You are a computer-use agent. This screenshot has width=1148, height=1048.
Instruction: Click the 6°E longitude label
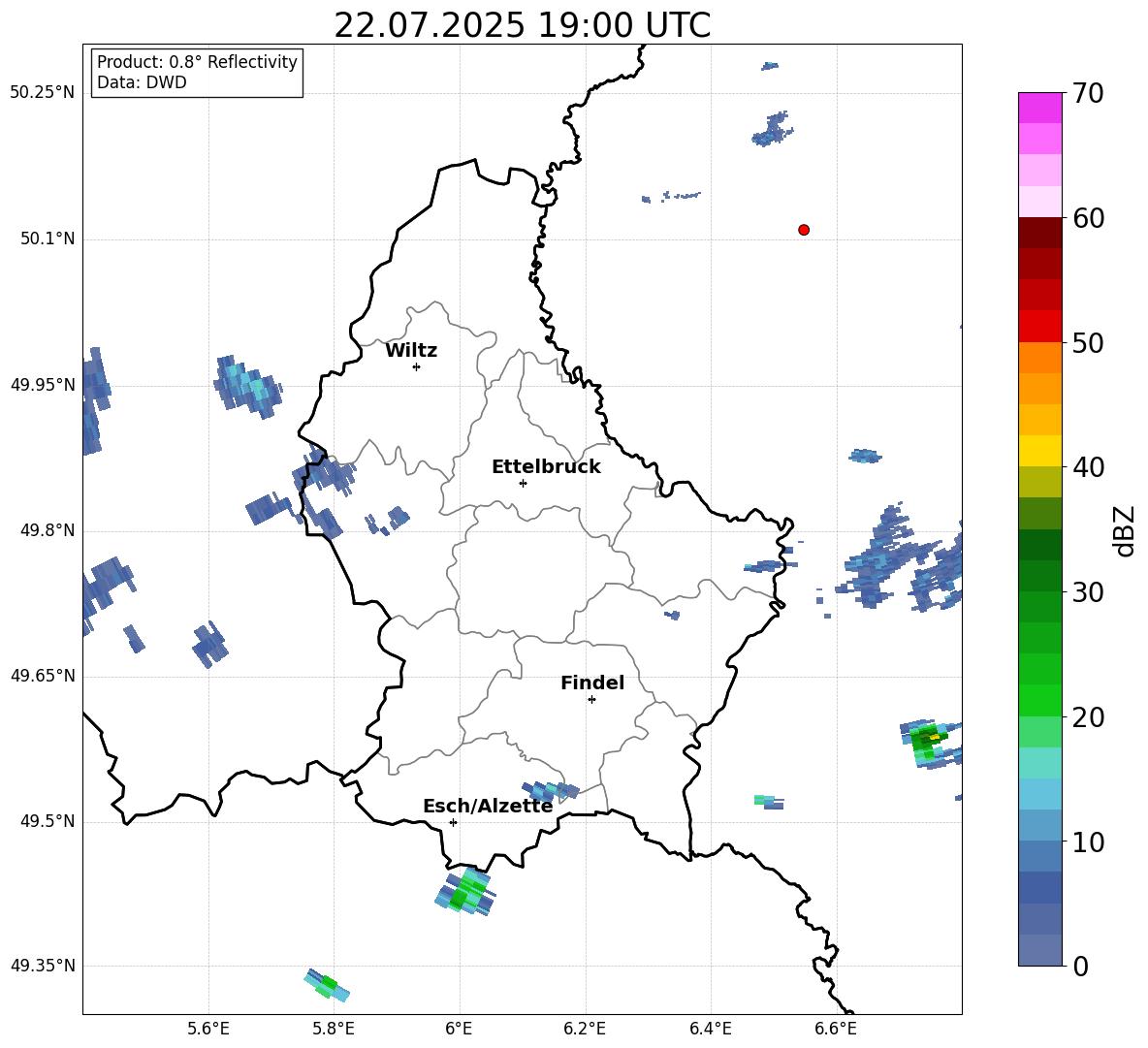(459, 1029)
